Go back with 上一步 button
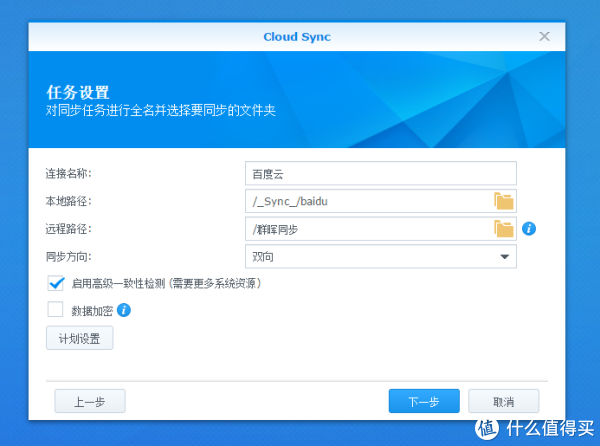600x446 pixels. (x=88, y=401)
